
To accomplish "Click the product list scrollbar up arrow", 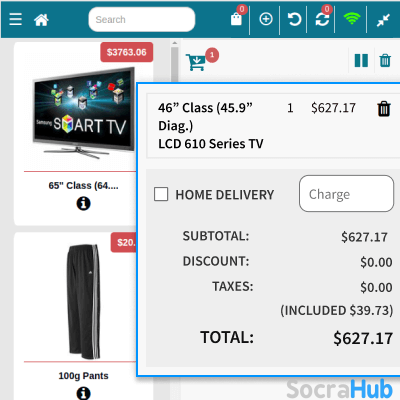I will [x=174, y=43].
